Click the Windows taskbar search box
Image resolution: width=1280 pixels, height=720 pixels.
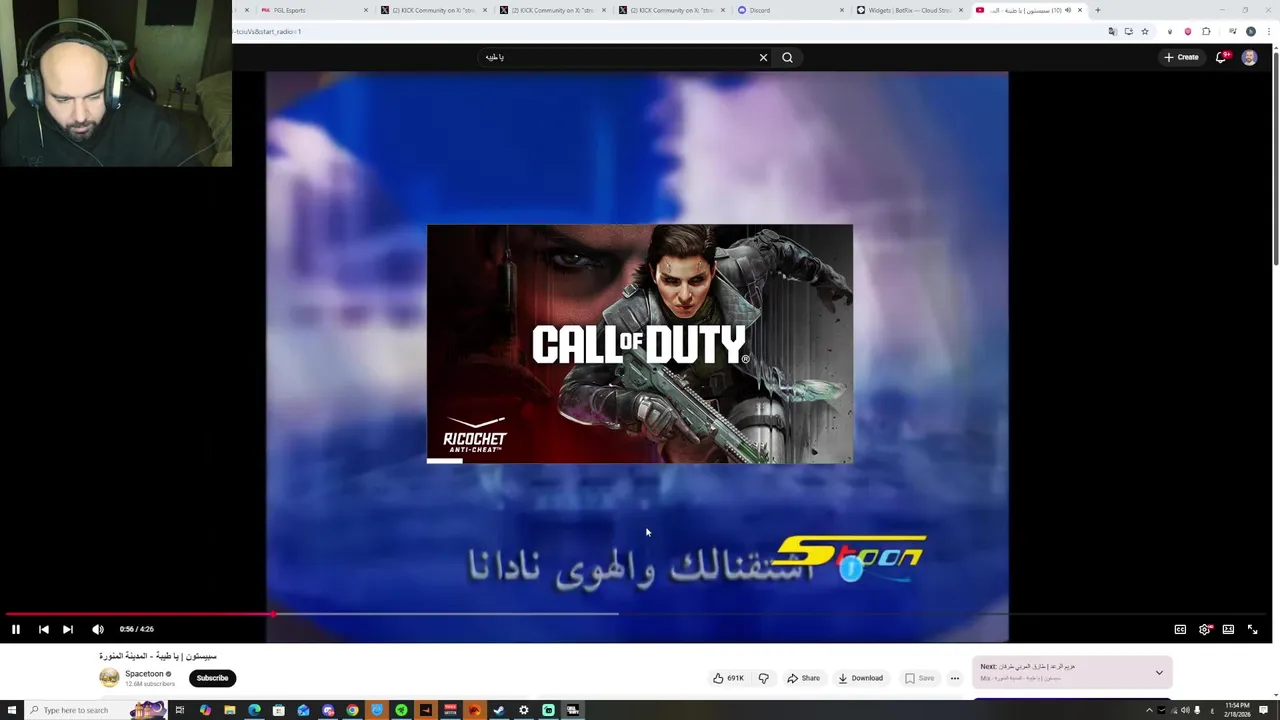(x=97, y=710)
